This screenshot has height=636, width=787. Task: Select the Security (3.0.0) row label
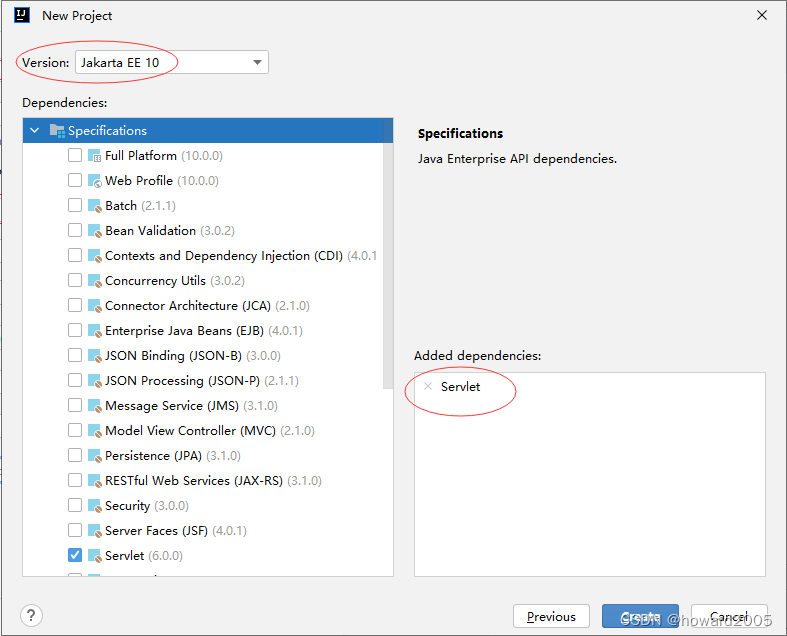[147, 506]
